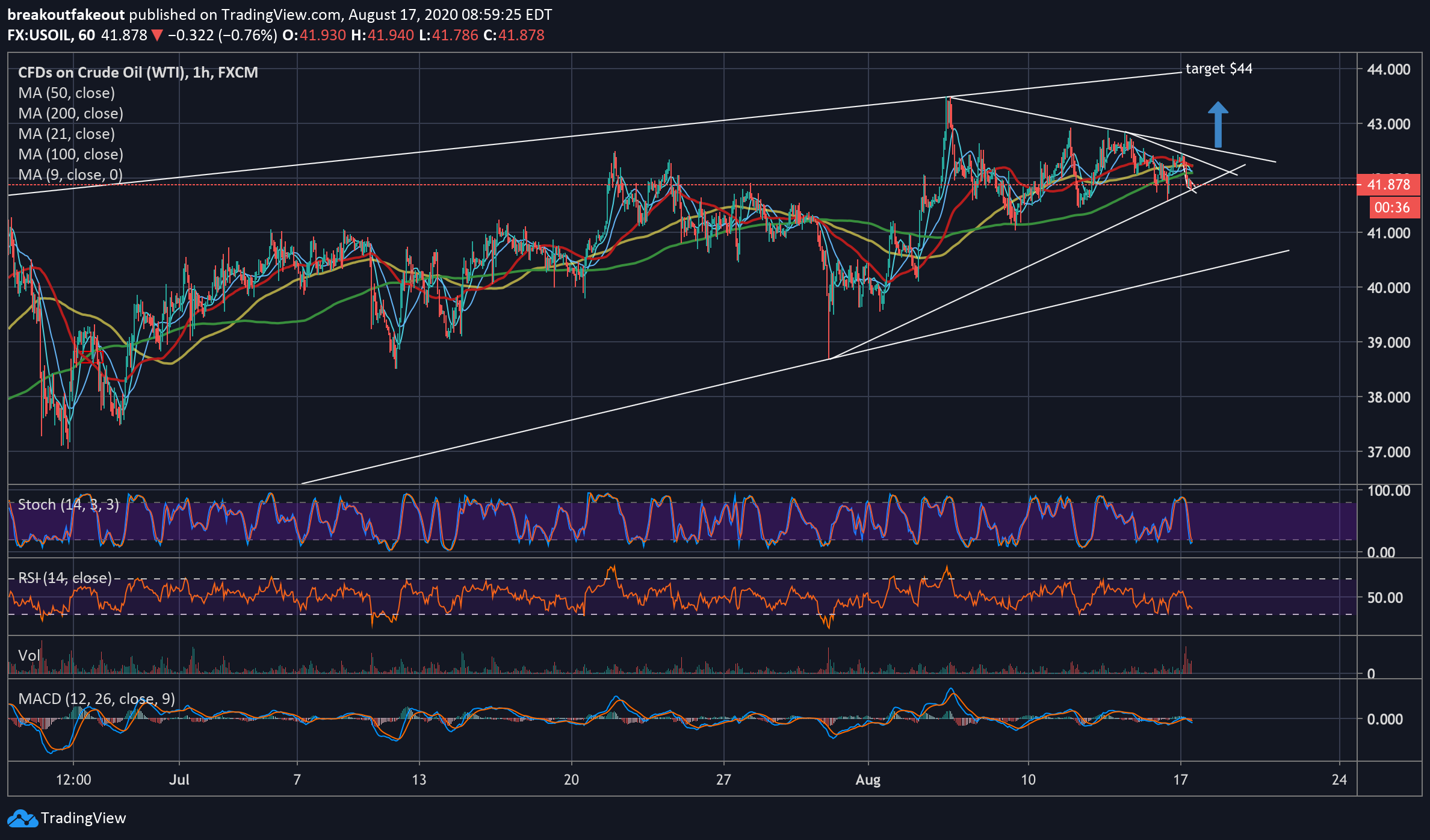Click the red 41.878 current price tag
Screen dimensions: 1430x840
(1388, 185)
